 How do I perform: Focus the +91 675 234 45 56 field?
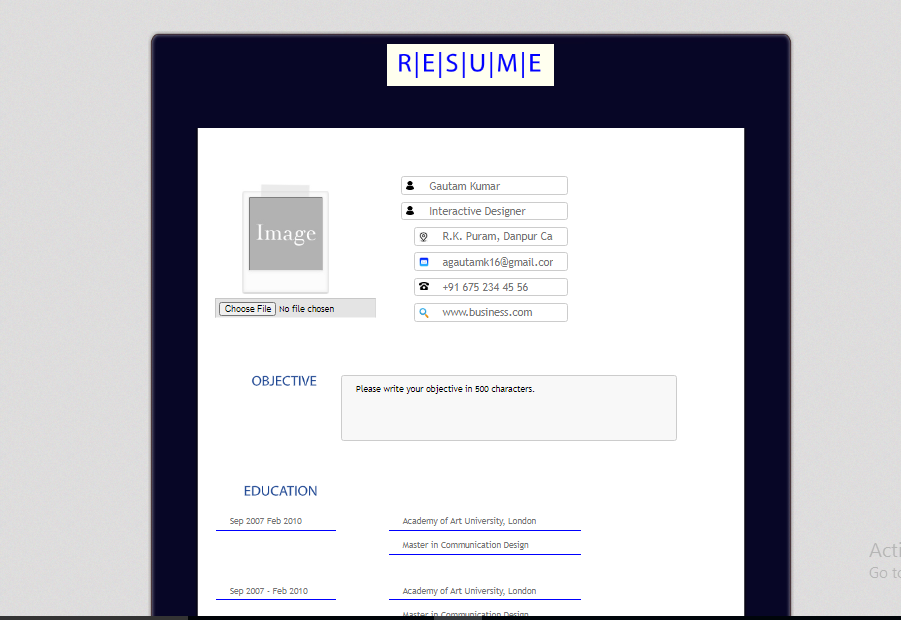[491, 287]
